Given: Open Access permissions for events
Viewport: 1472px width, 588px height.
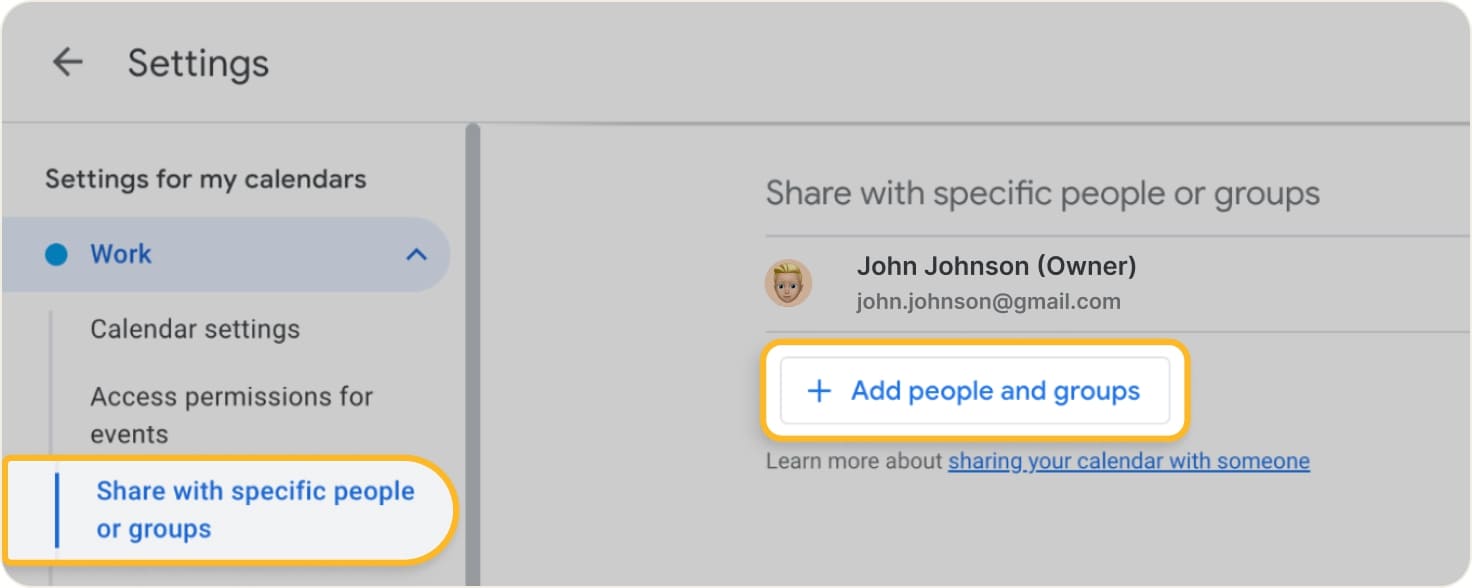Looking at the screenshot, I should (232, 415).
